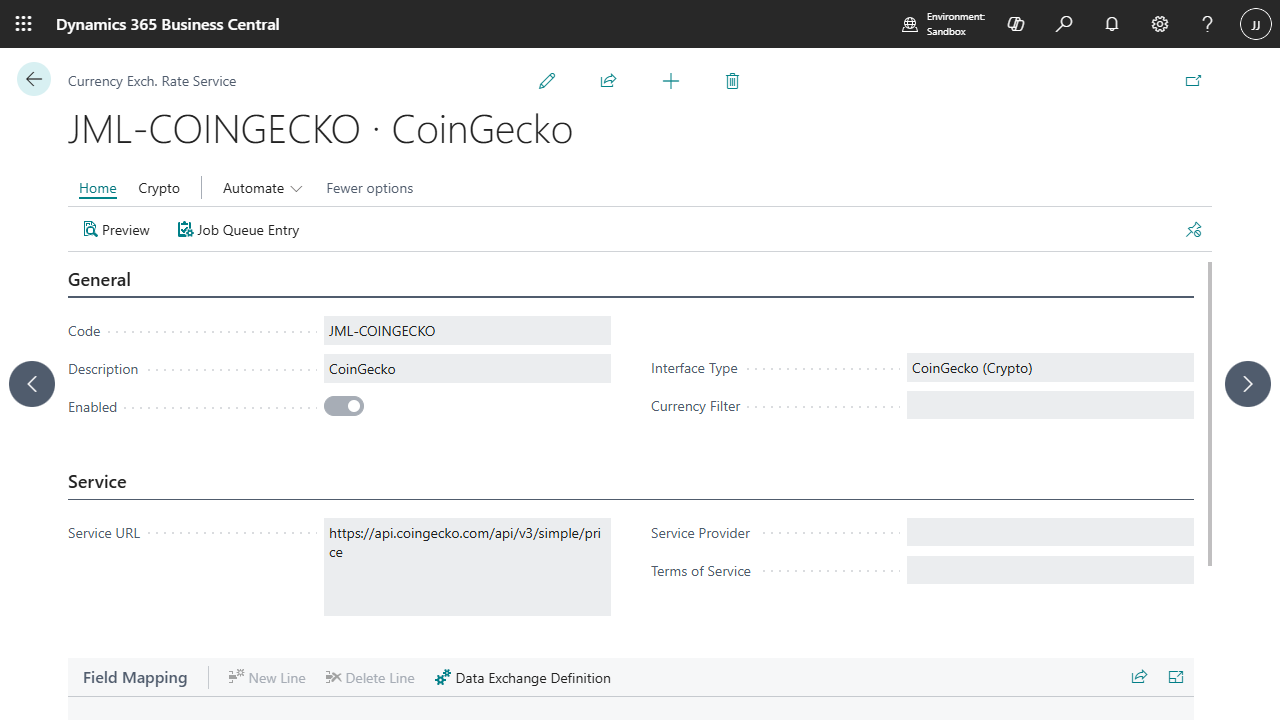1280x720 pixels.
Task: Maximize the Field Mapping section
Action: 1175,677
